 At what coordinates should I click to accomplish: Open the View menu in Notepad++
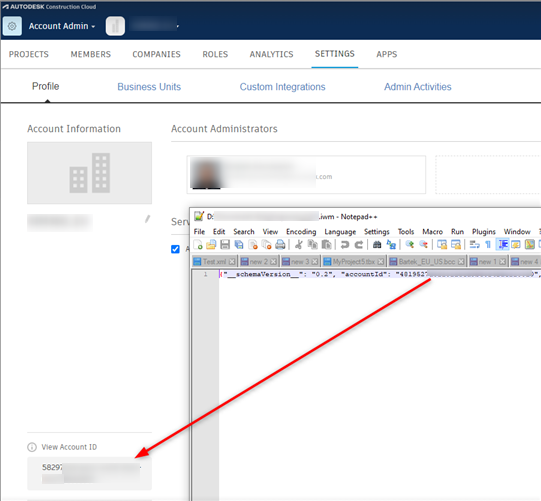click(270, 232)
